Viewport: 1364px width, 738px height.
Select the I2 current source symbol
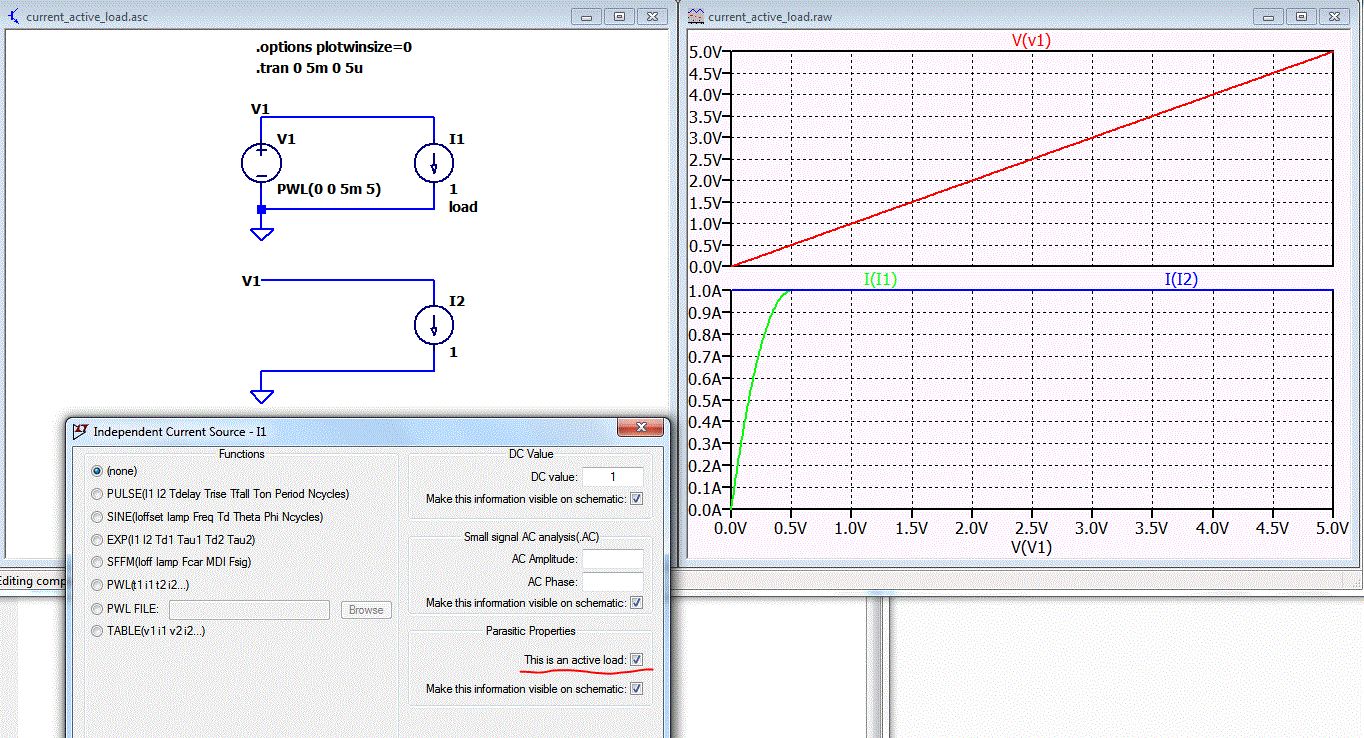pos(434,325)
